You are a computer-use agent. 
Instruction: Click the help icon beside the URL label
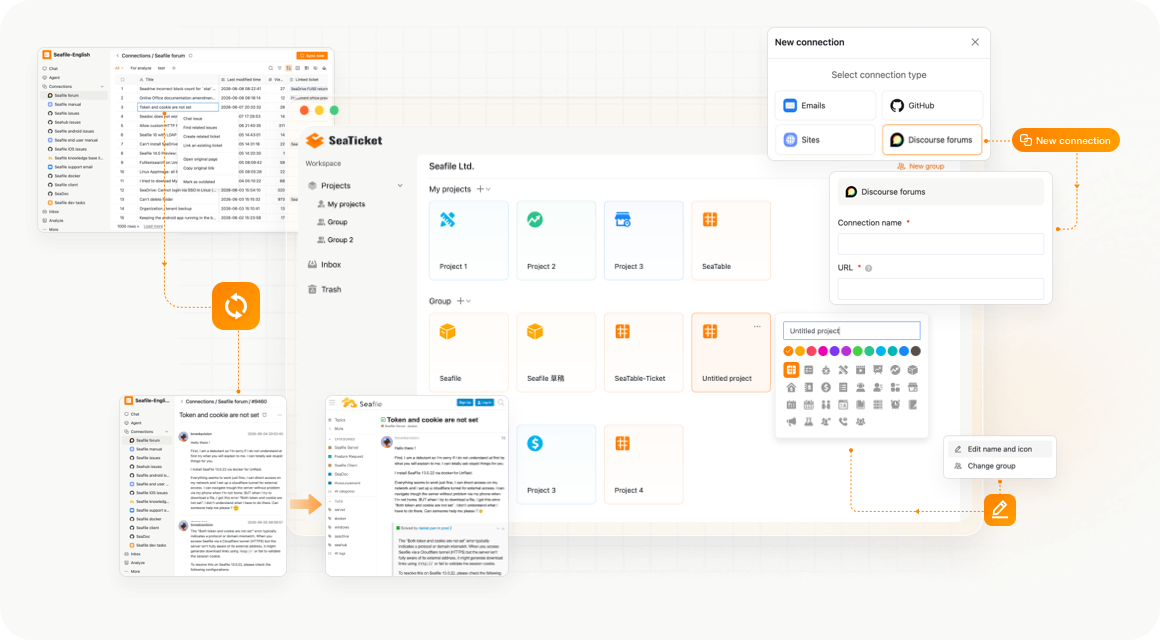[869, 268]
